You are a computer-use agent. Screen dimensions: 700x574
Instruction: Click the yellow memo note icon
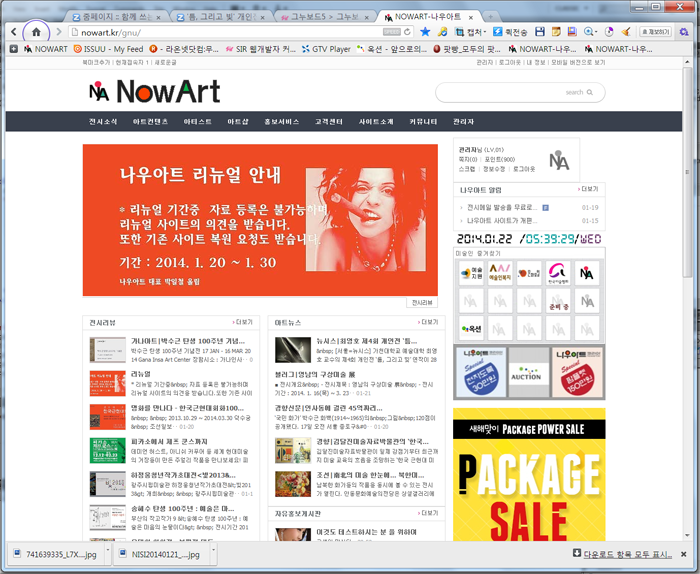pyautogui.click(x=556, y=32)
